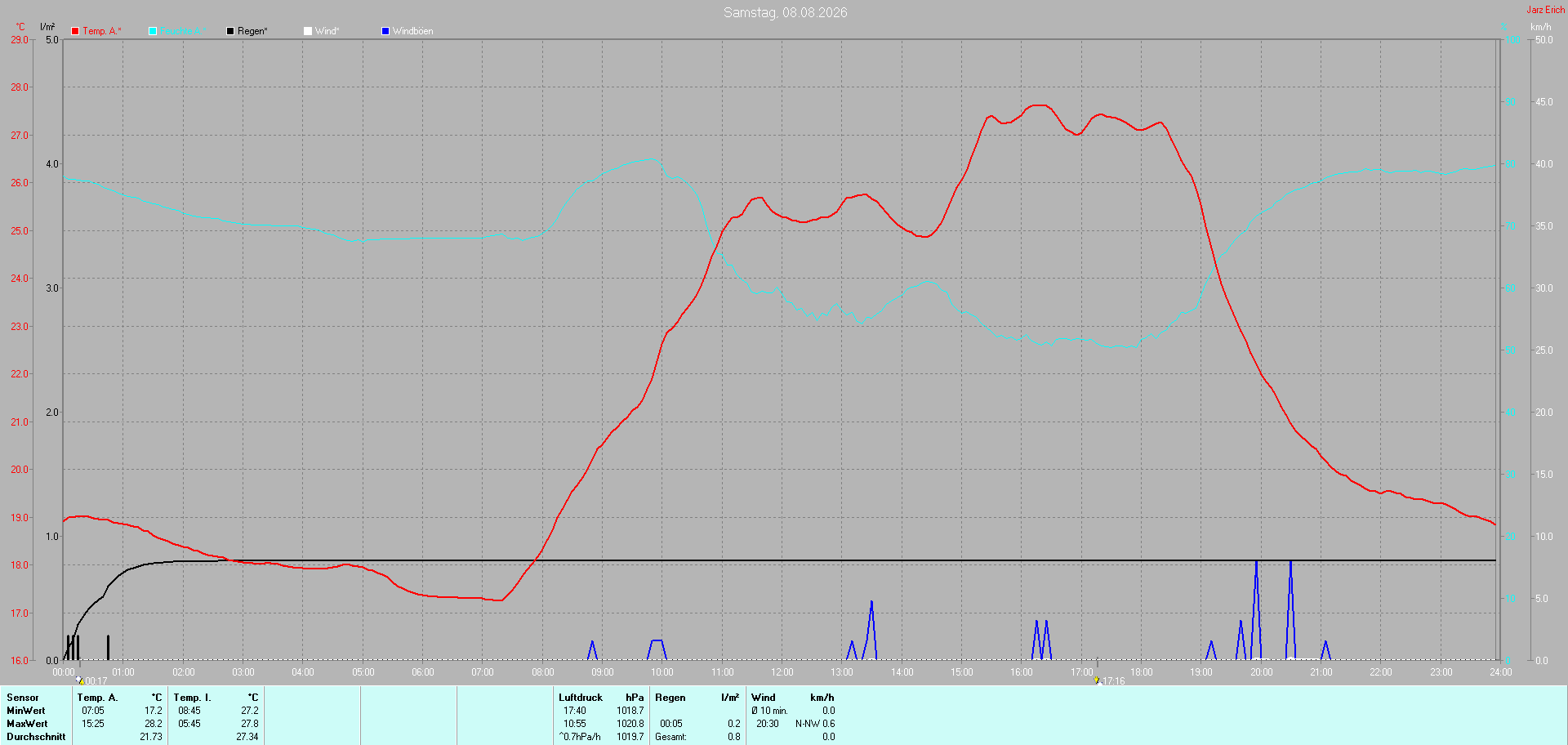Click the cyan Feuchte A. legend swatch
1568x745 pixels.
point(153,31)
